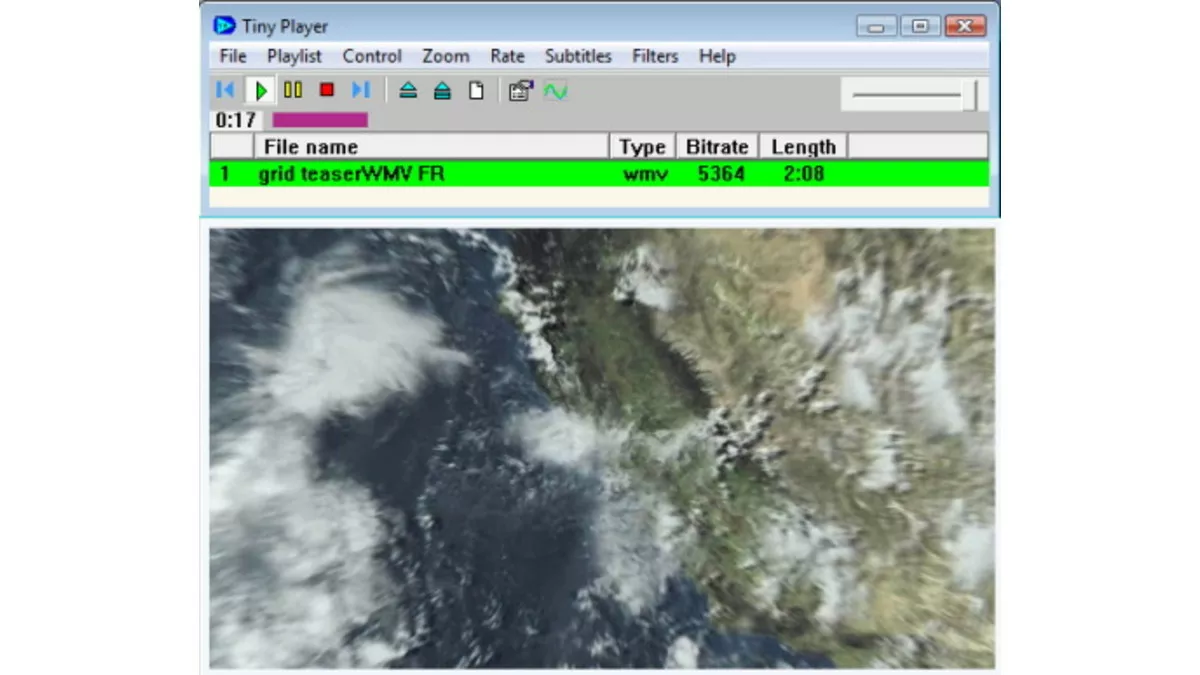The height and width of the screenshot is (675, 1200).
Task: Open the File menu
Action: pos(233,56)
